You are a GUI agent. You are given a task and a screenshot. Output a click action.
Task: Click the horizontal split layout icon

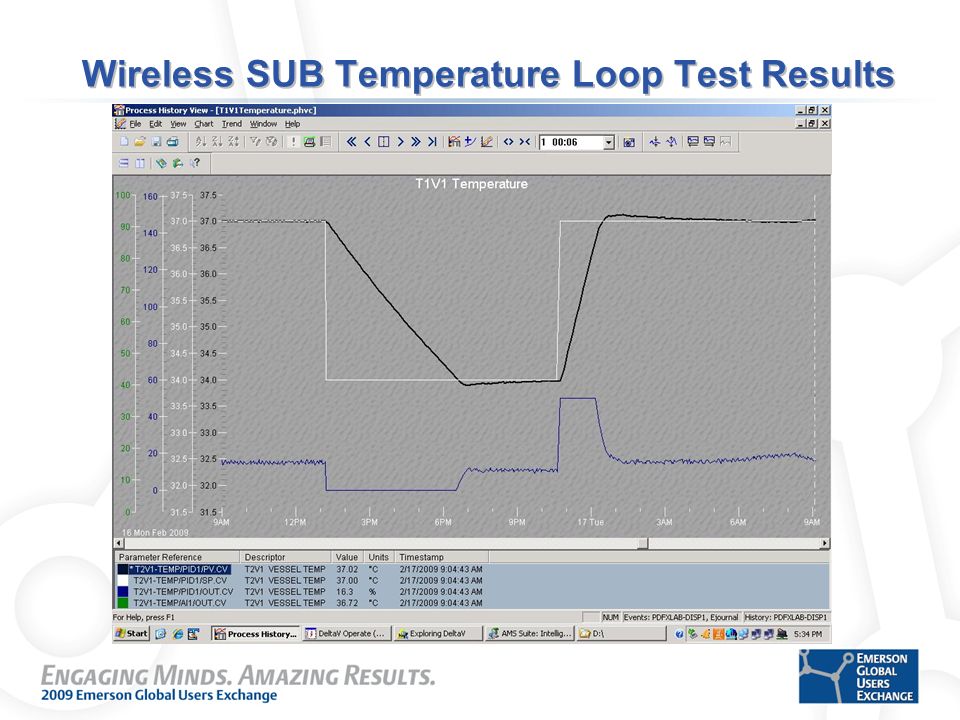click(x=124, y=163)
